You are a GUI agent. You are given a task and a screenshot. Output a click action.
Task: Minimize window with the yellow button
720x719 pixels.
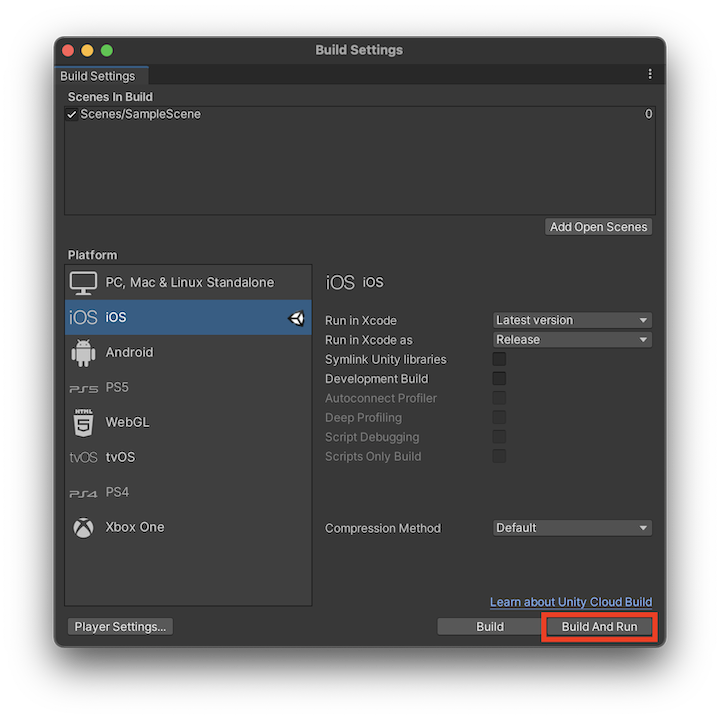[87, 50]
